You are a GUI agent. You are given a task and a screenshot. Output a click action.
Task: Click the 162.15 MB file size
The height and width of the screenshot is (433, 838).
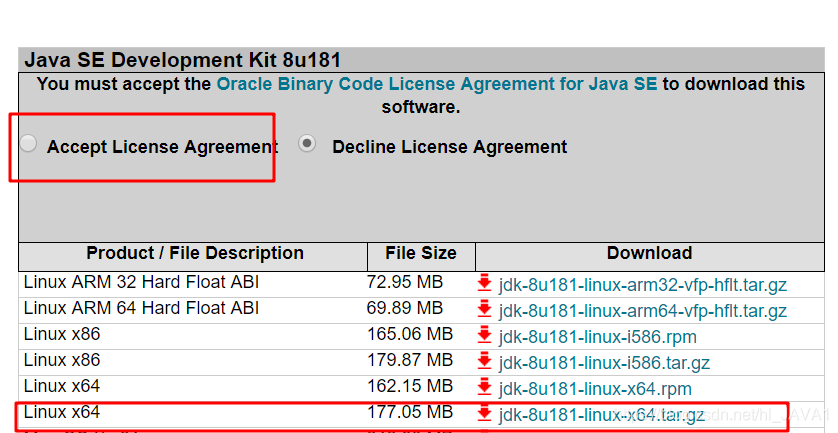point(410,386)
